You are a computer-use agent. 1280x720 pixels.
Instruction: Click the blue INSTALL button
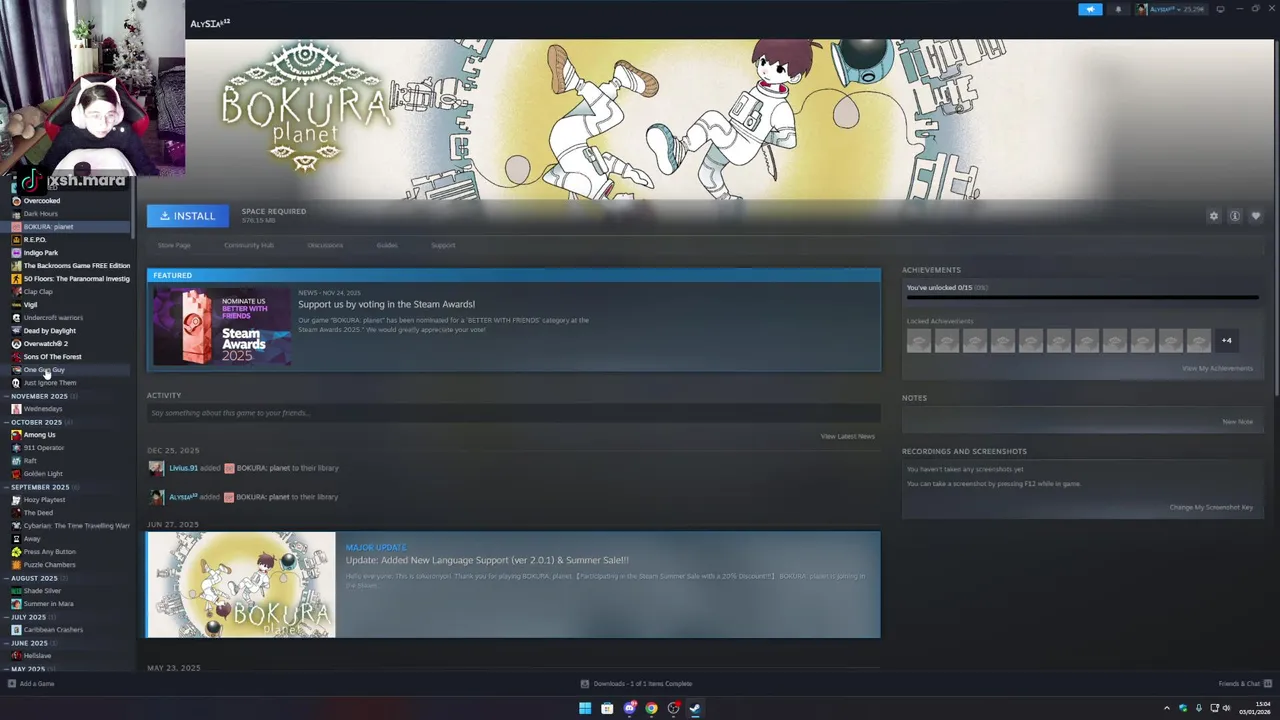pos(188,216)
